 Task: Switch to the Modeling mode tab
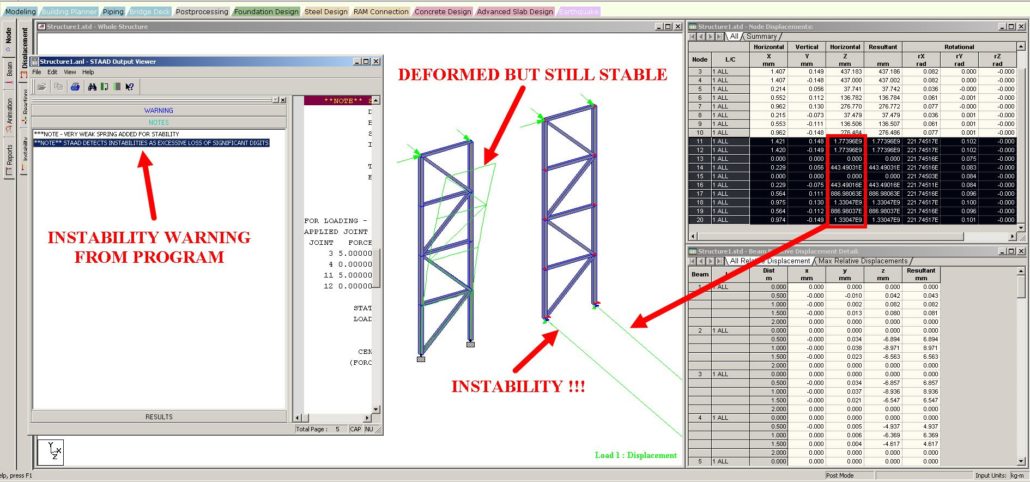pos(20,12)
